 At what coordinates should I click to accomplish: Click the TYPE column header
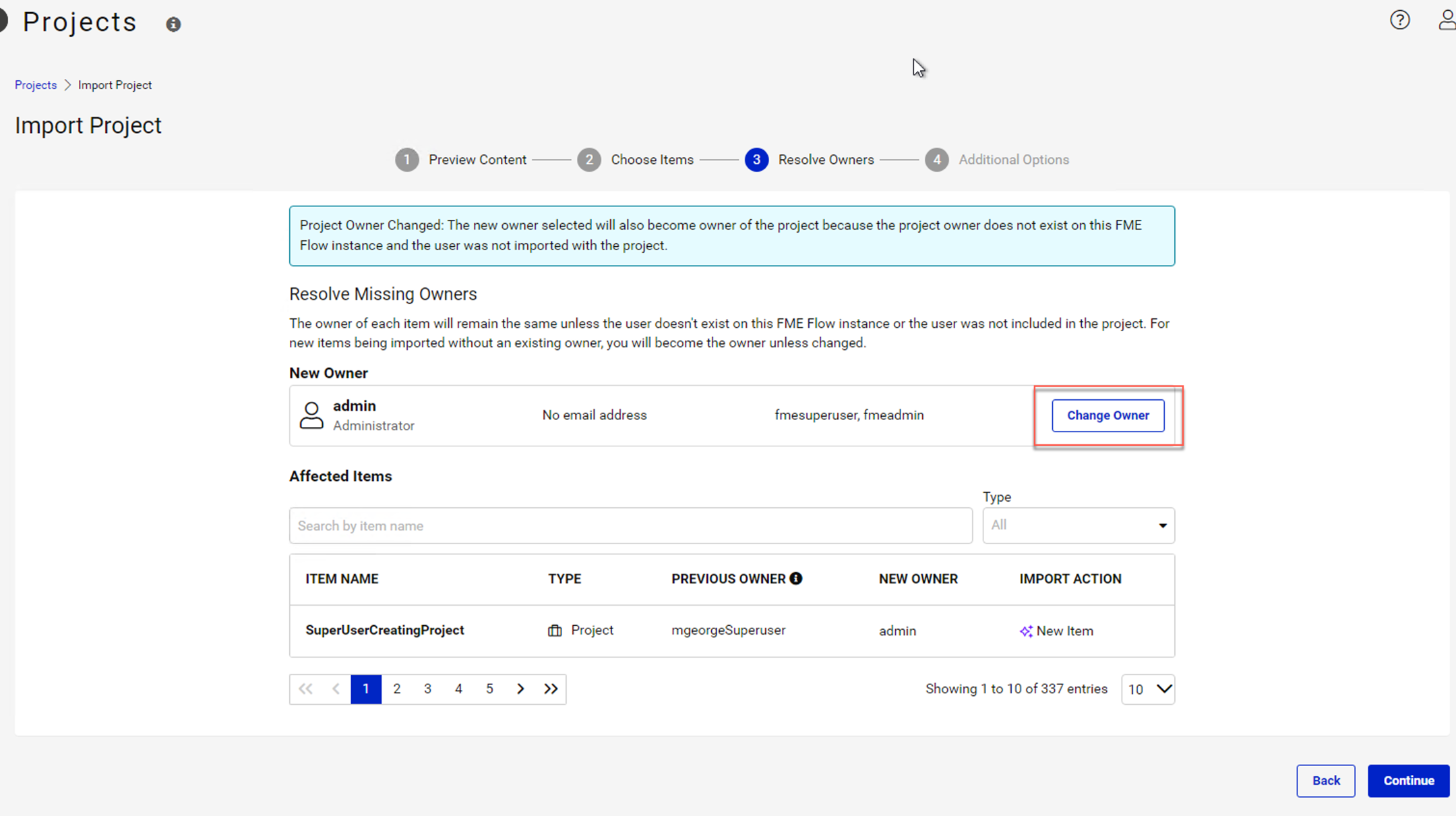tap(565, 579)
